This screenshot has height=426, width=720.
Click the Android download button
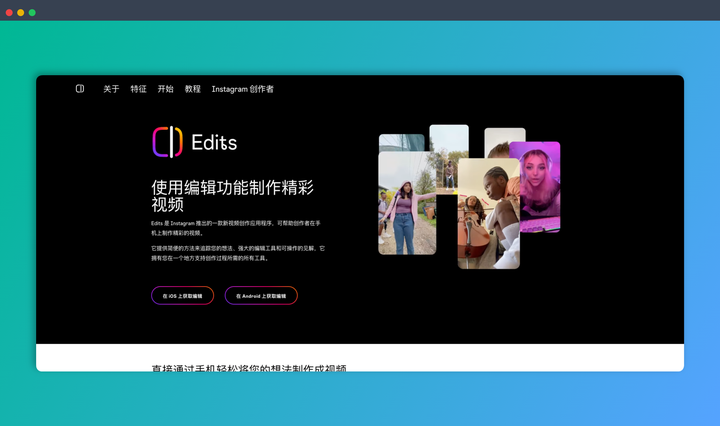click(x=261, y=296)
